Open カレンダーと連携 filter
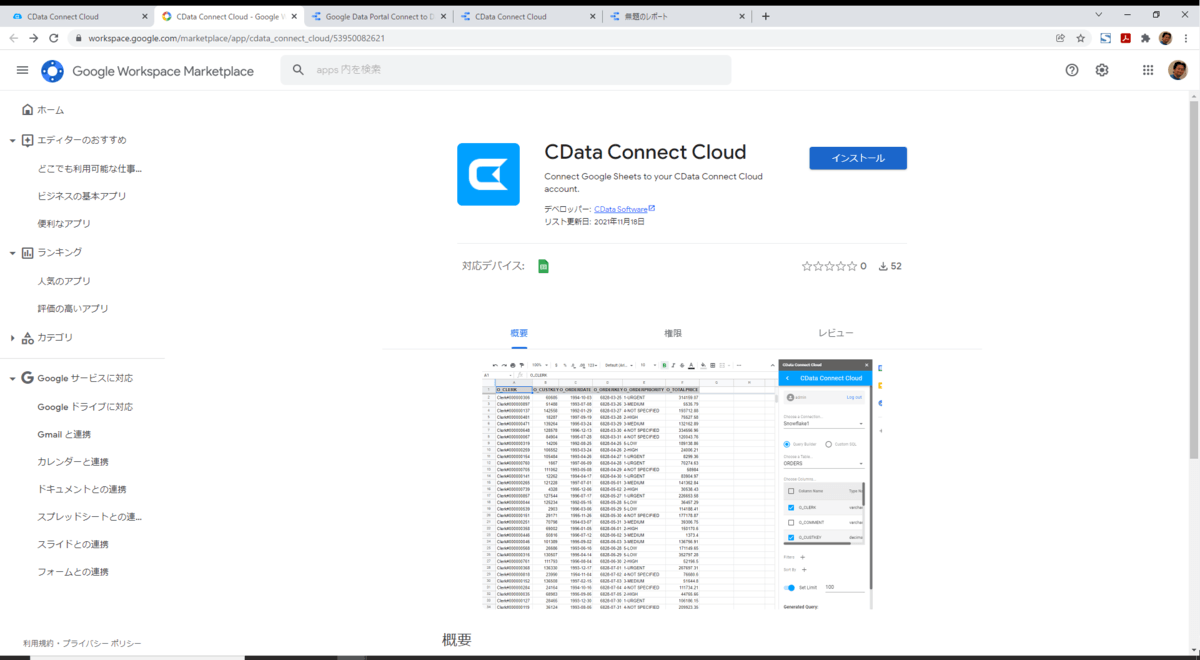The width and height of the screenshot is (1200, 660). (x=73, y=462)
